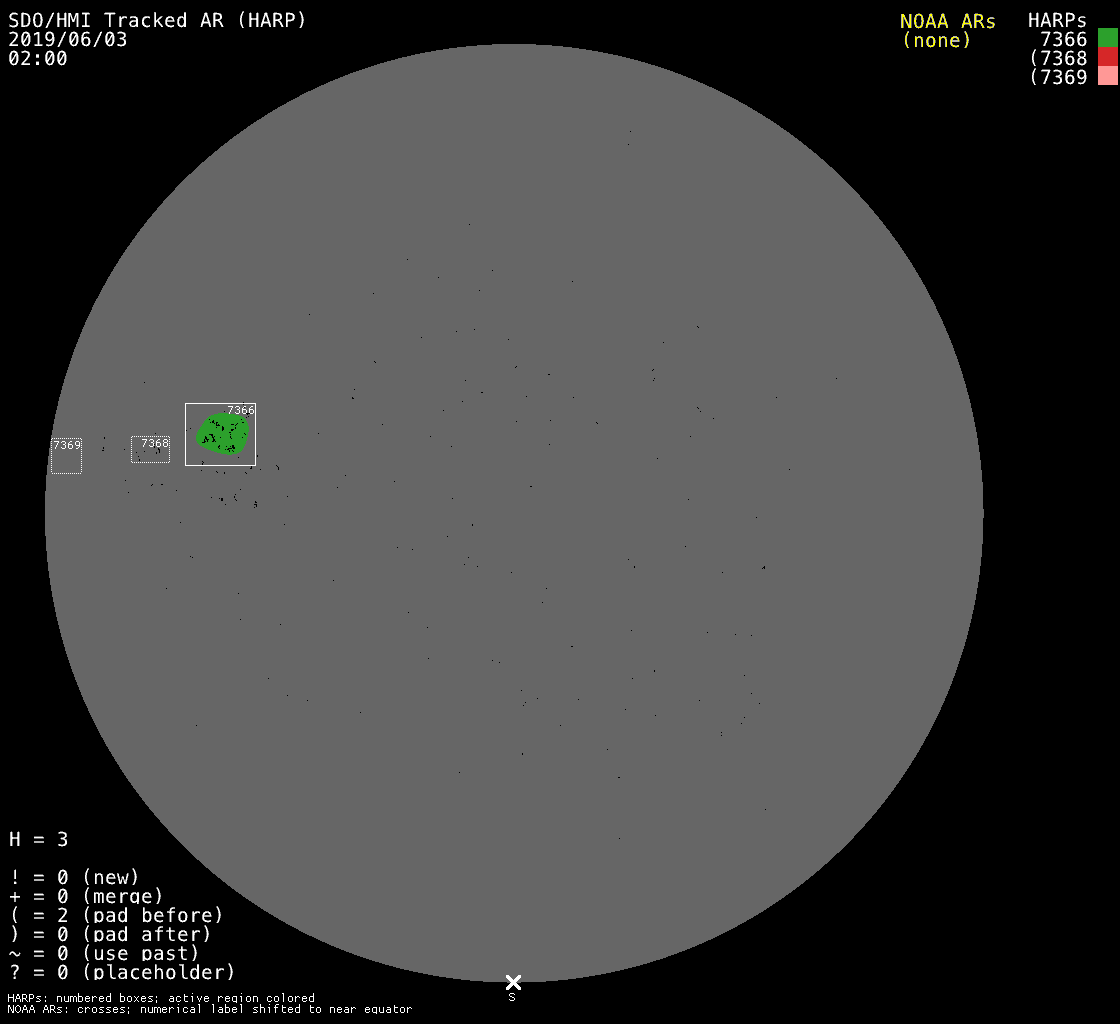Select the 7366 entry in HARPs list
This screenshot has height=1024, width=1120.
pos(1063,40)
